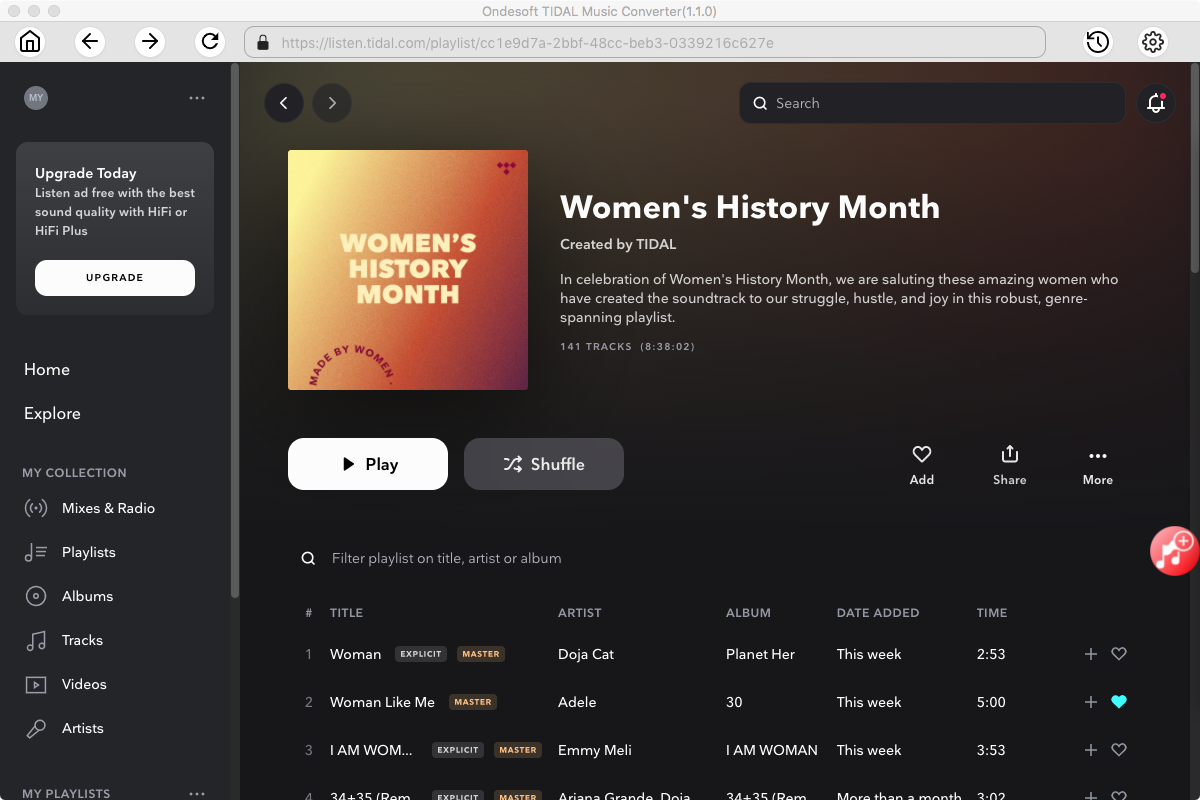Like the I AM WOMAN track heart
1200x800 pixels.
pyautogui.click(x=1119, y=750)
